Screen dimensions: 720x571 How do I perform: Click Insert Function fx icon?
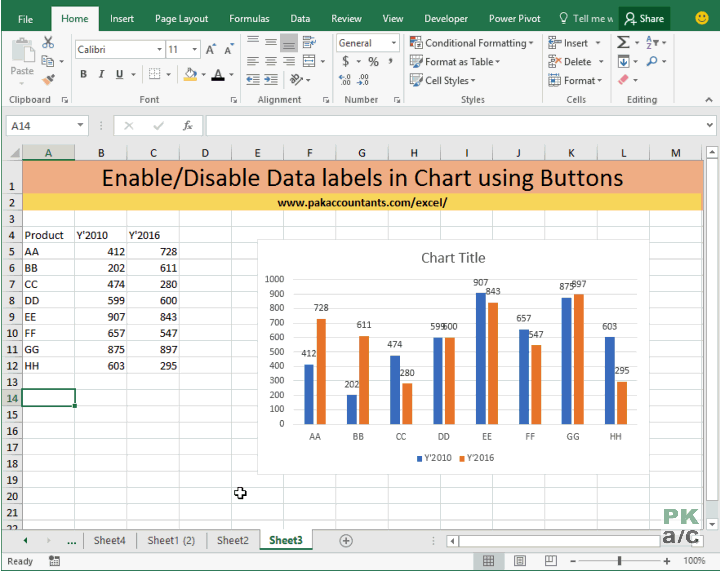[187, 125]
